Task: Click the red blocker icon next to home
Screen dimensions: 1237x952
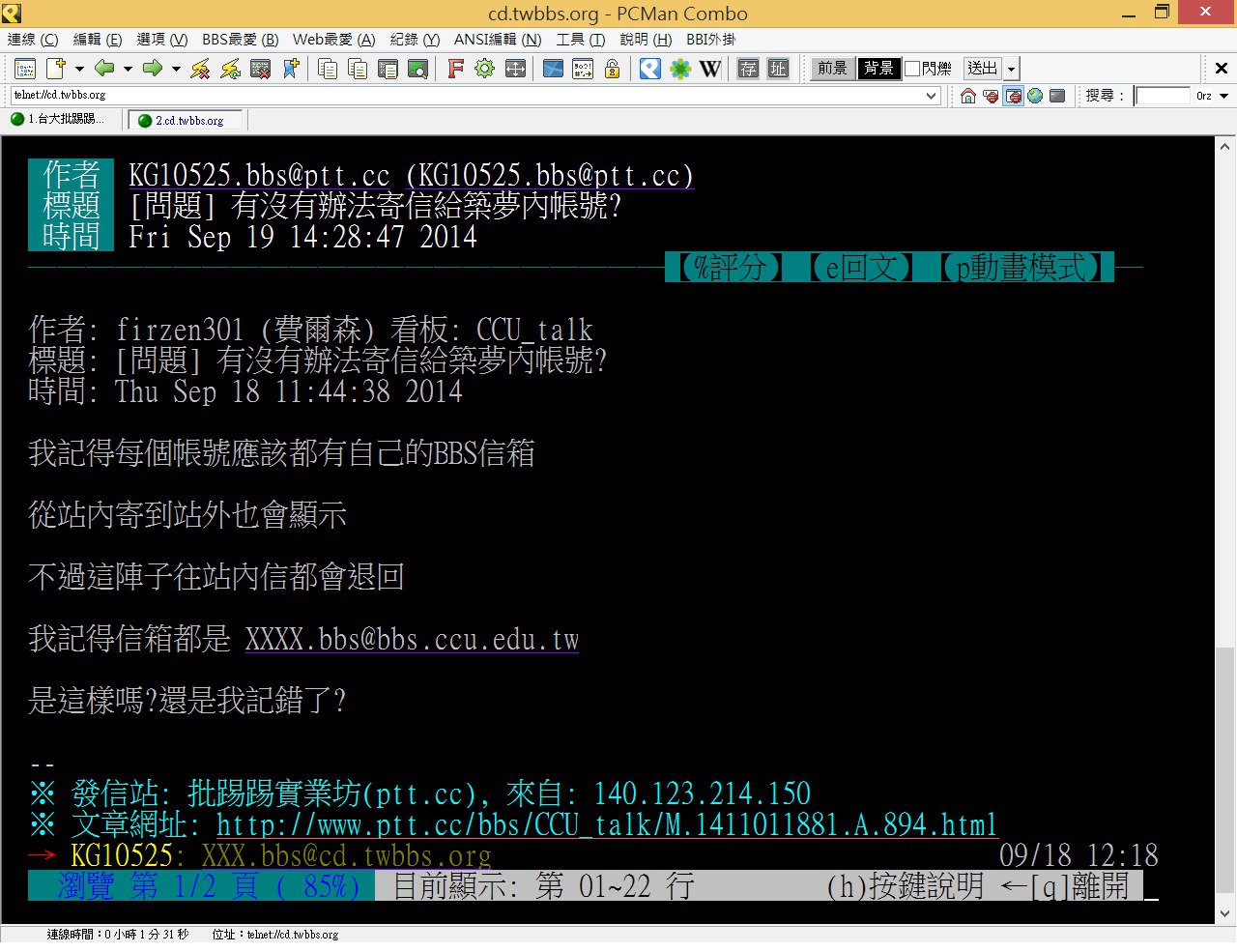Action: click(991, 96)
